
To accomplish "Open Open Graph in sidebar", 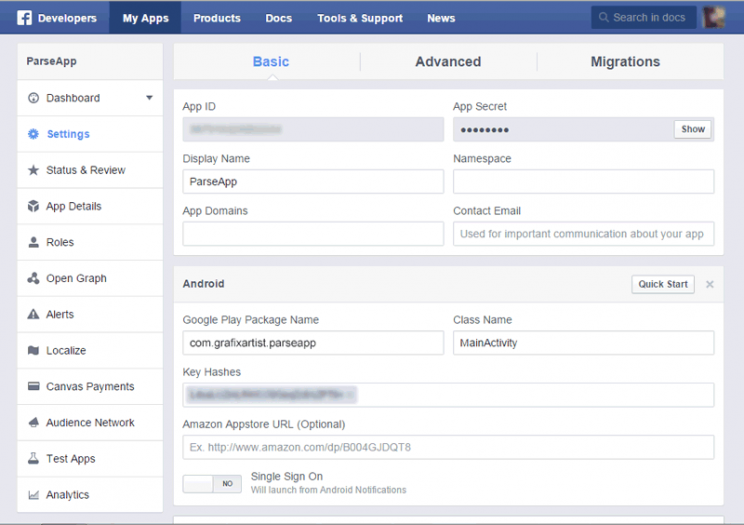I will 90,278.
